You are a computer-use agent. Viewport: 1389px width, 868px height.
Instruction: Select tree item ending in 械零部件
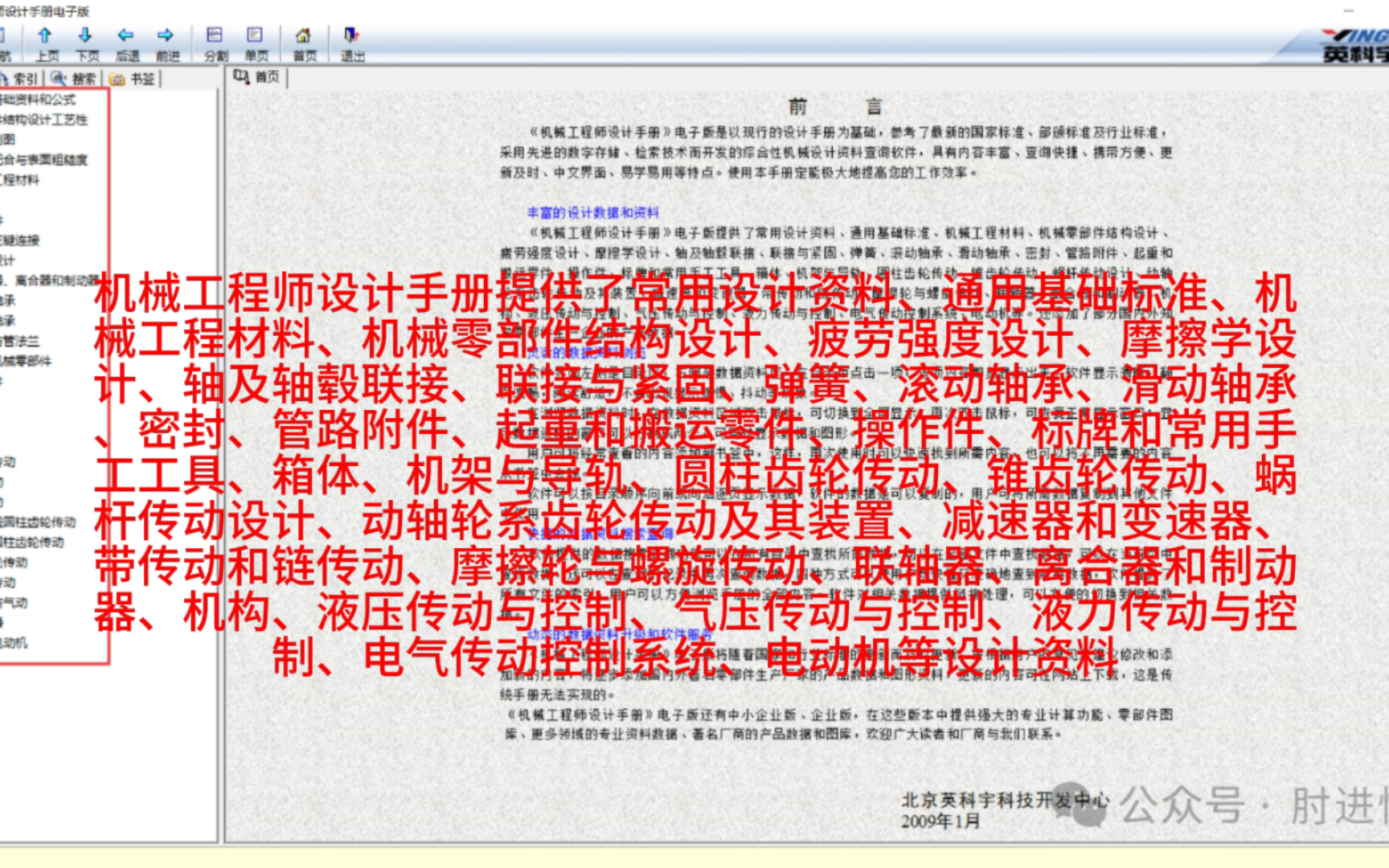[x=26, y=361]
